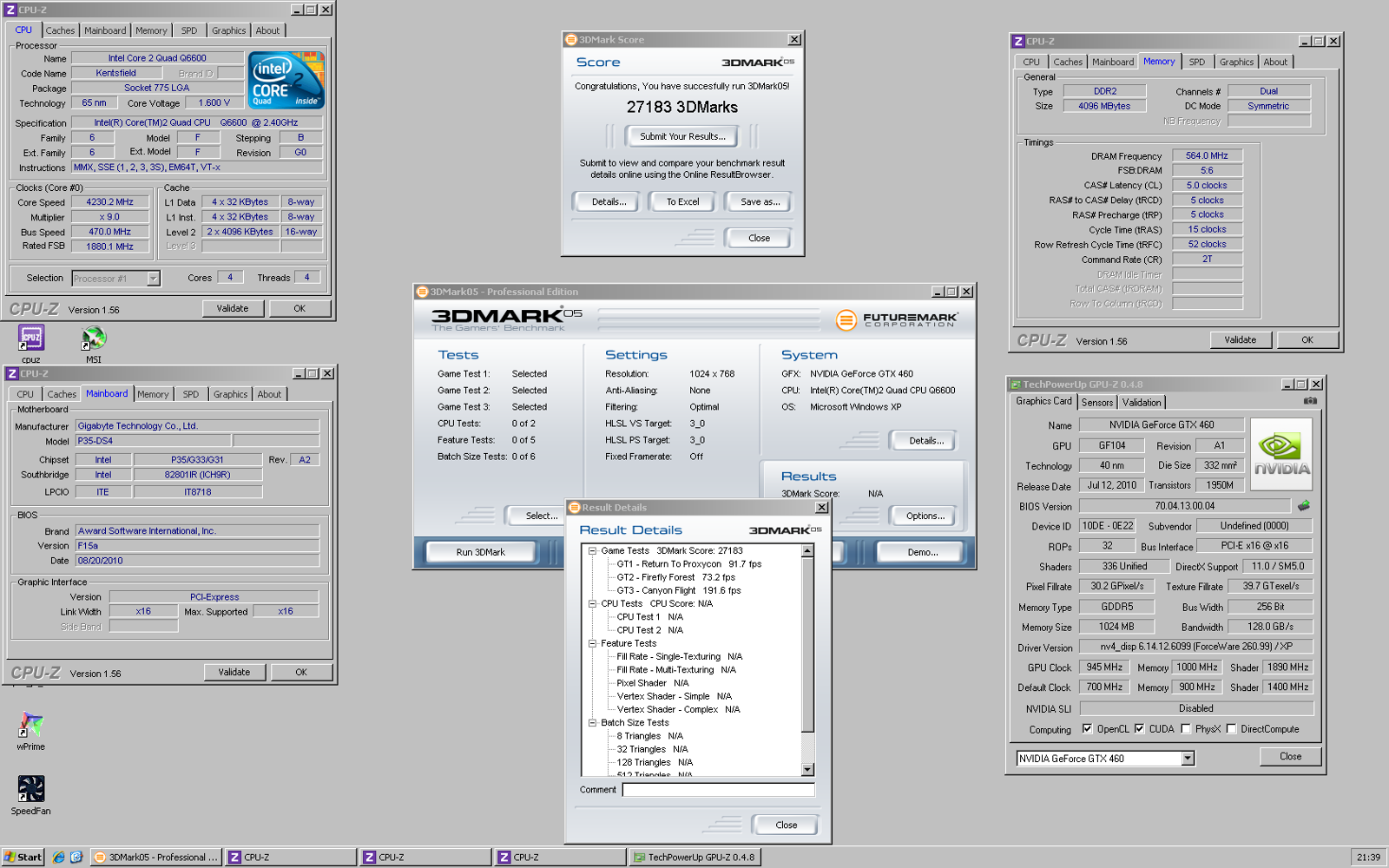This screenshot has height=868, width=1389.
Task: Enable the PhysX checkbox
Action: (1185, 729)
